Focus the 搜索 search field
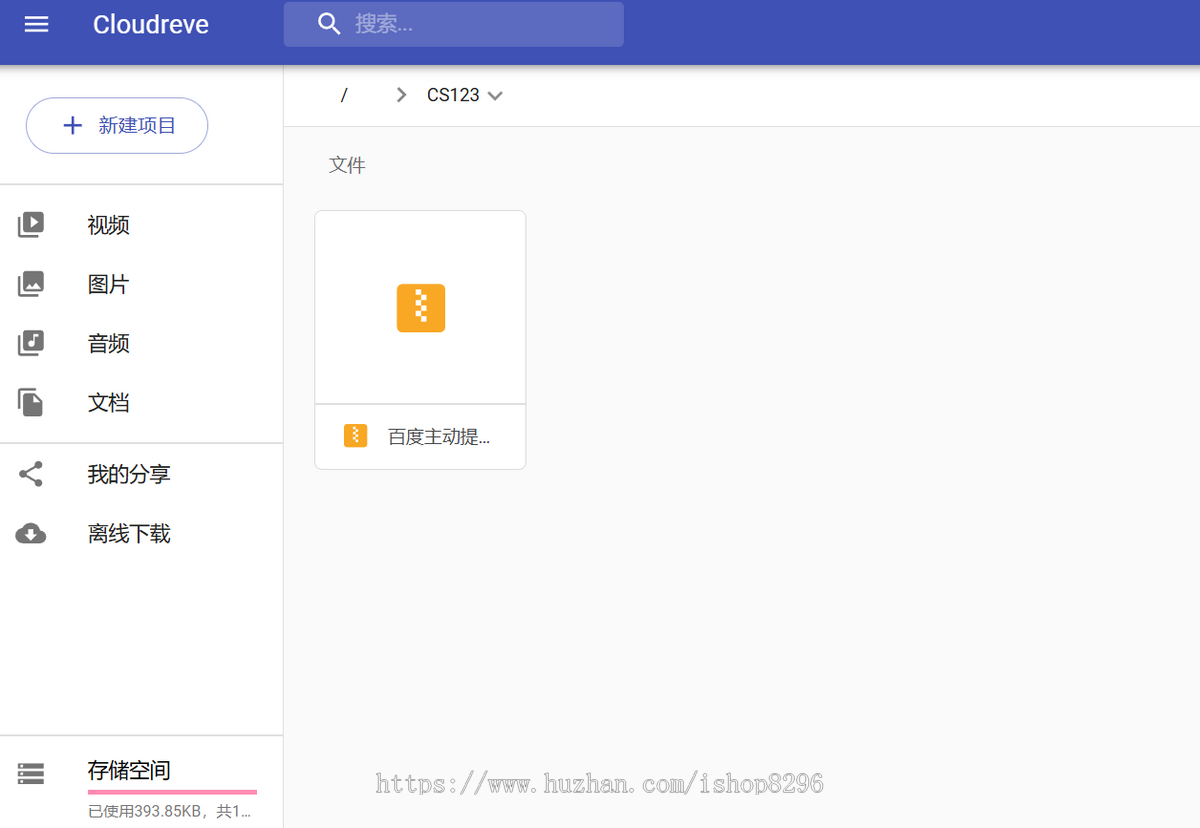Image resolution: width=1200 pixels, height=828 pixels. tap(454, 24)
